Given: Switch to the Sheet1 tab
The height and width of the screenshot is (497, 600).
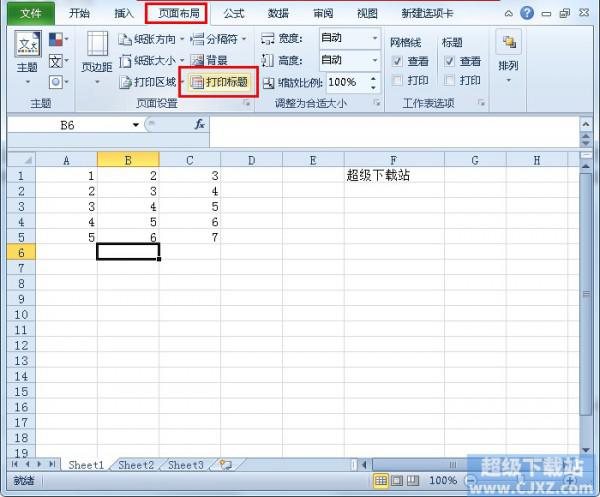Looking at the screenshot, I should [x=86, y=465].
